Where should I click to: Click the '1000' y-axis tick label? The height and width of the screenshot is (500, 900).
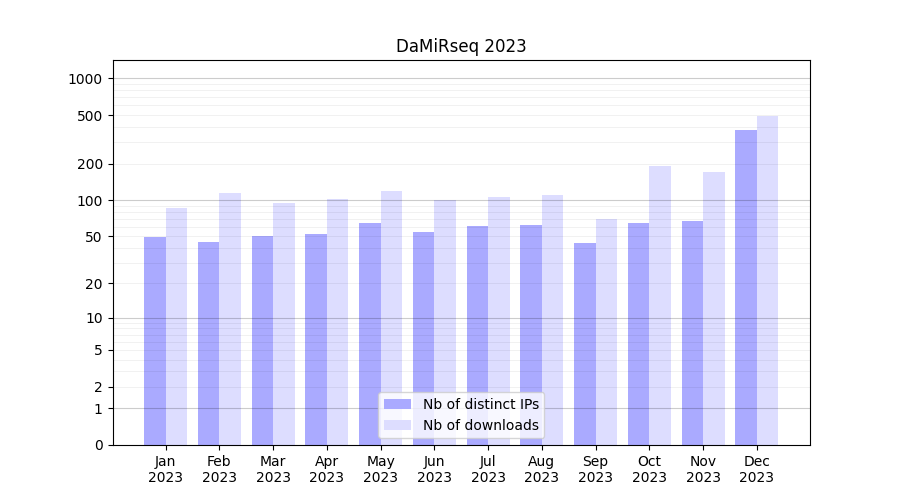point(86,79)
